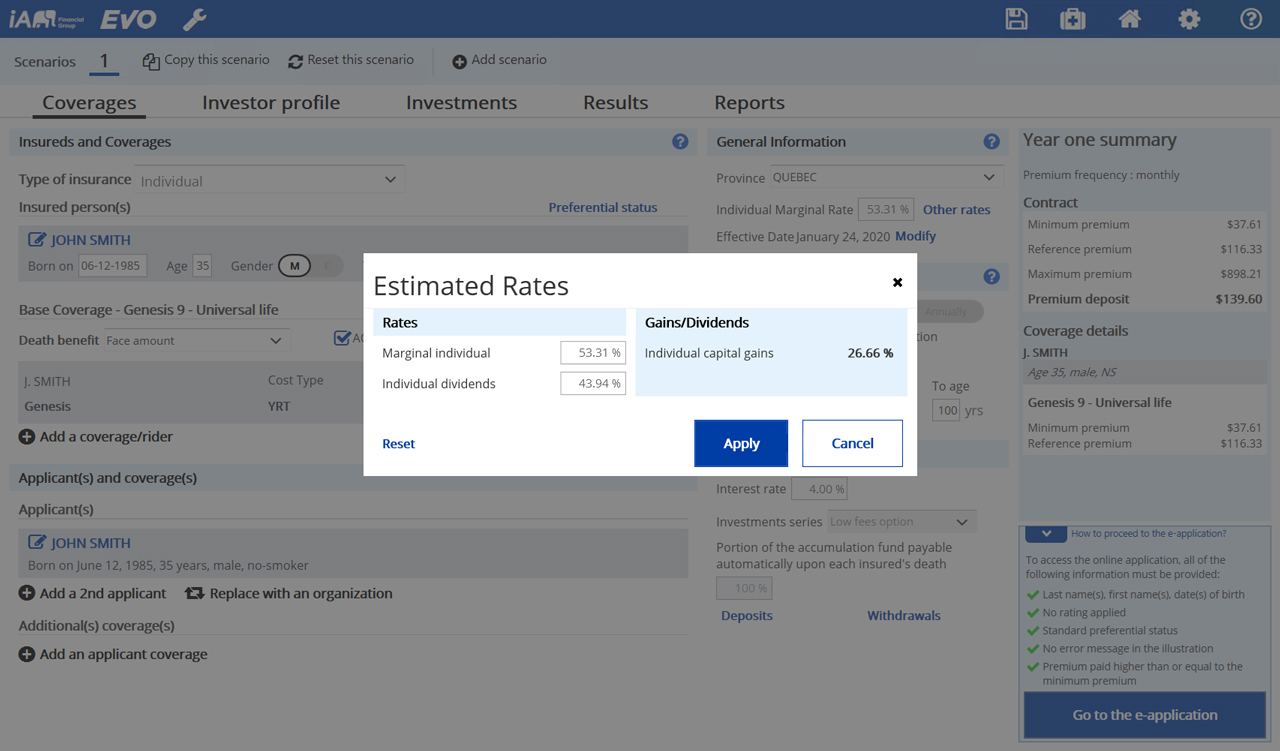Viewport: 1280px width, 751px height.
Task: Click the wrench tools icon
Action: [x=195, y=19]
